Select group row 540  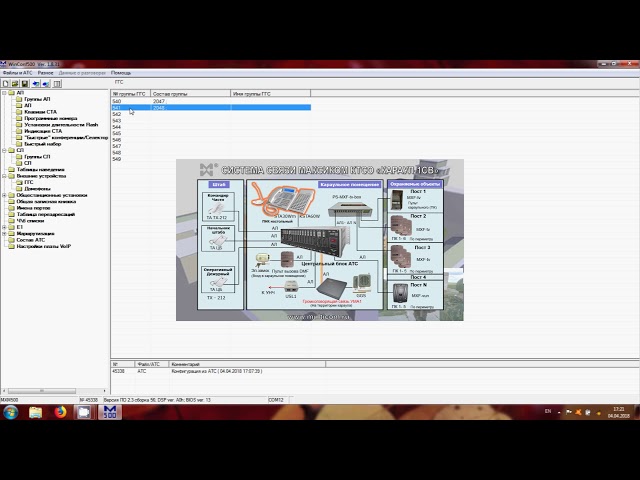click(x=211, y=101)
